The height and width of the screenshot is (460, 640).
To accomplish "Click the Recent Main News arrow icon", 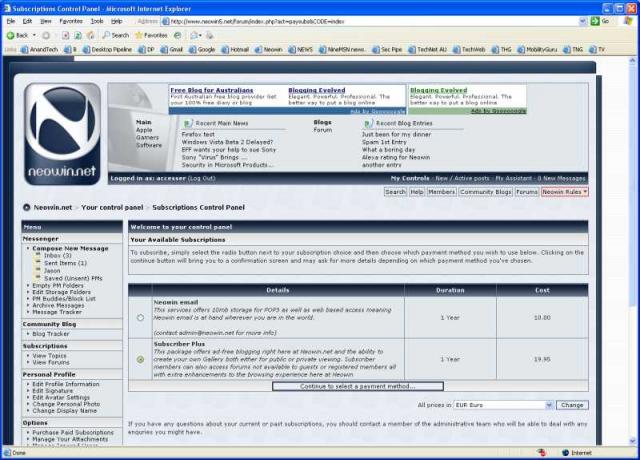I will click(187, 123).
